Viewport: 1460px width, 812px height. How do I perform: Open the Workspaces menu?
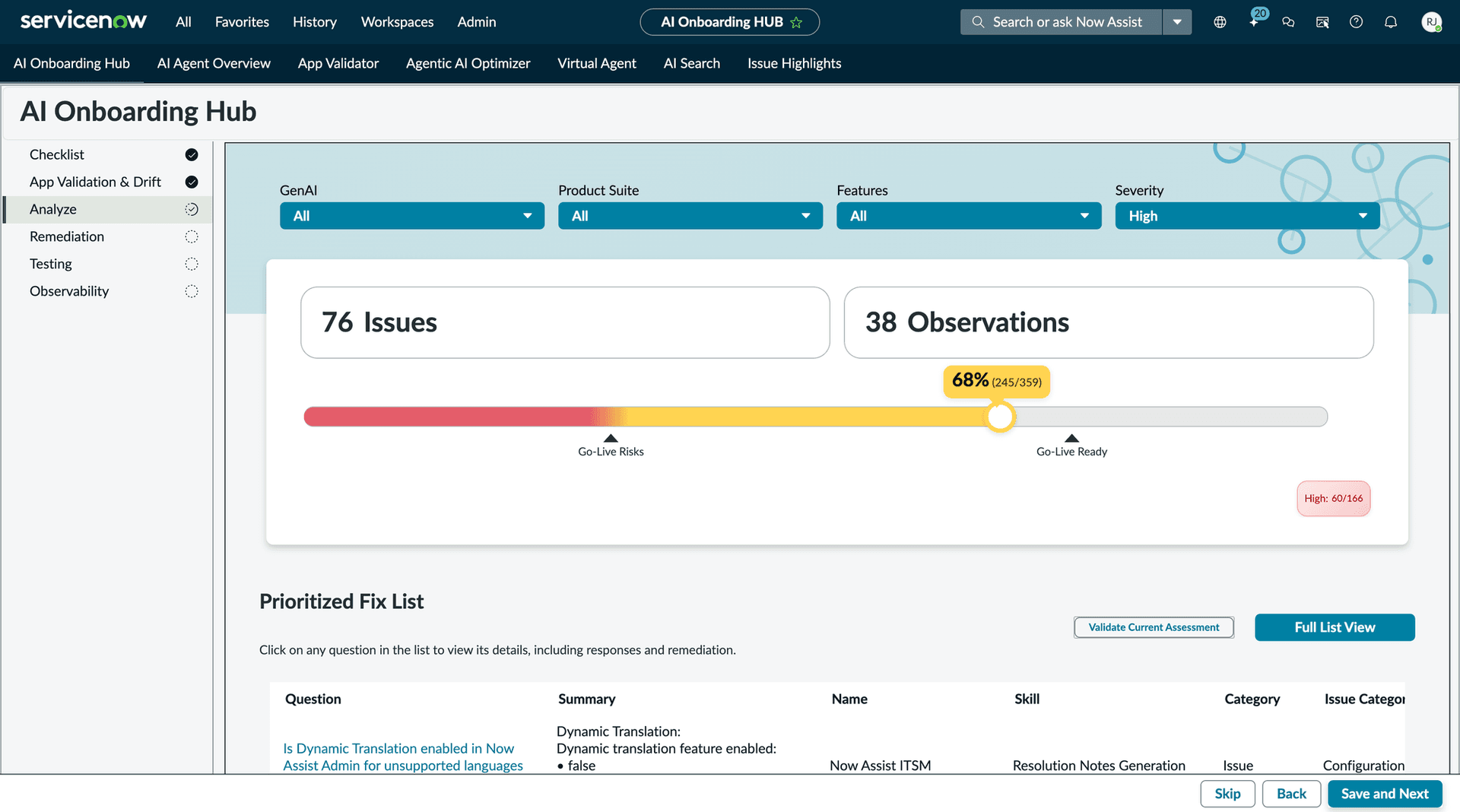tap(397, 22)
